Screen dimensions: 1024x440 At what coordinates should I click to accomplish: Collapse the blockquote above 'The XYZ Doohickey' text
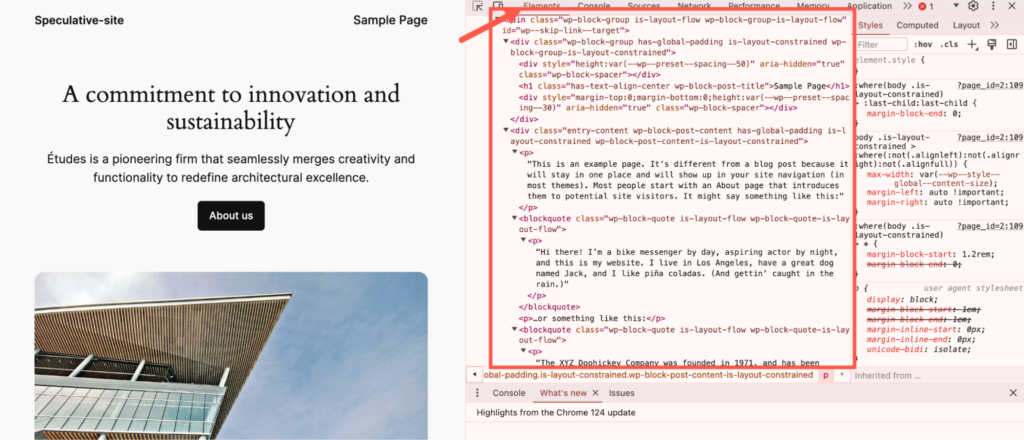click(x=515, y=330)
